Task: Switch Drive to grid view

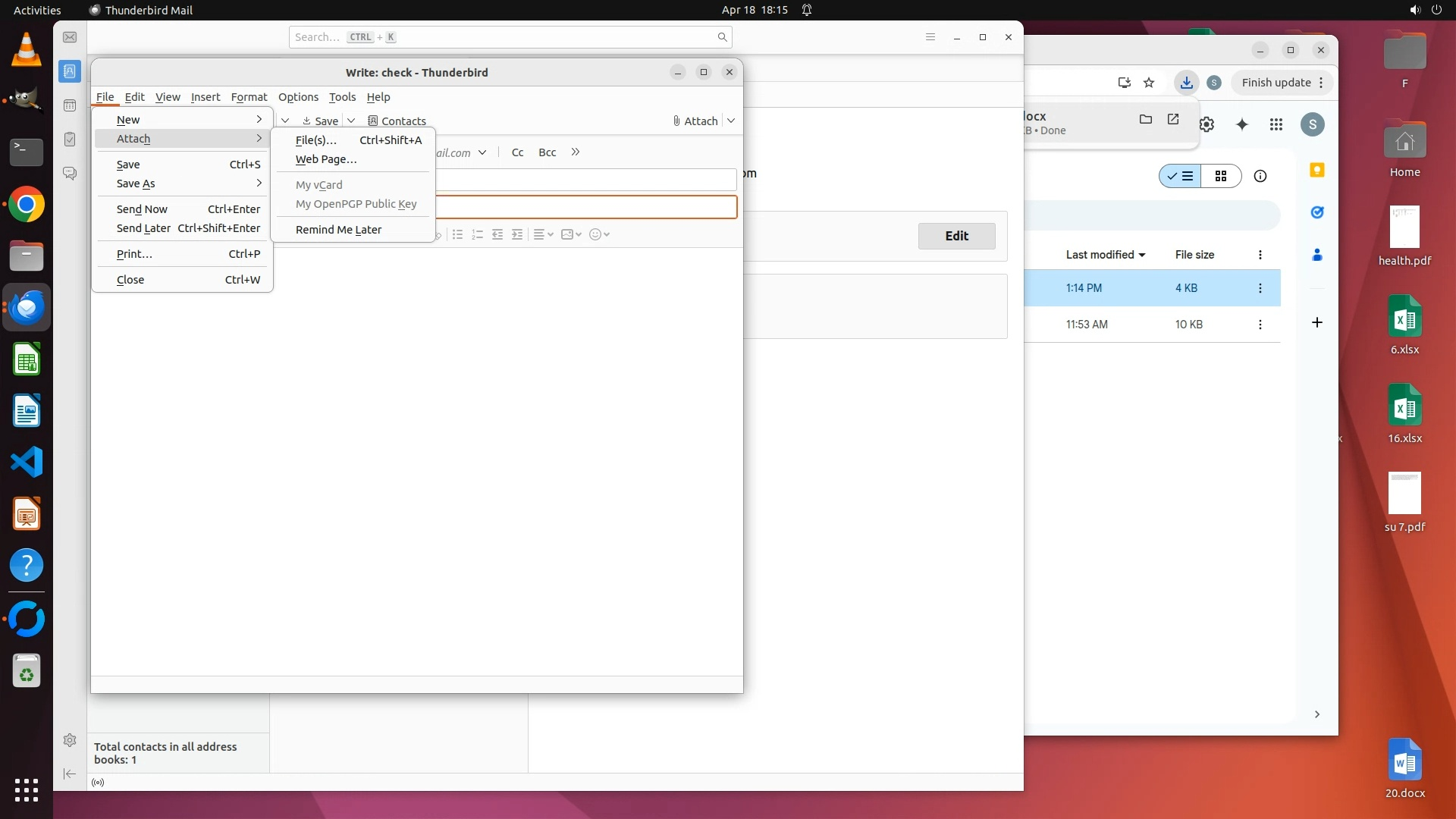Action: 1221,176
